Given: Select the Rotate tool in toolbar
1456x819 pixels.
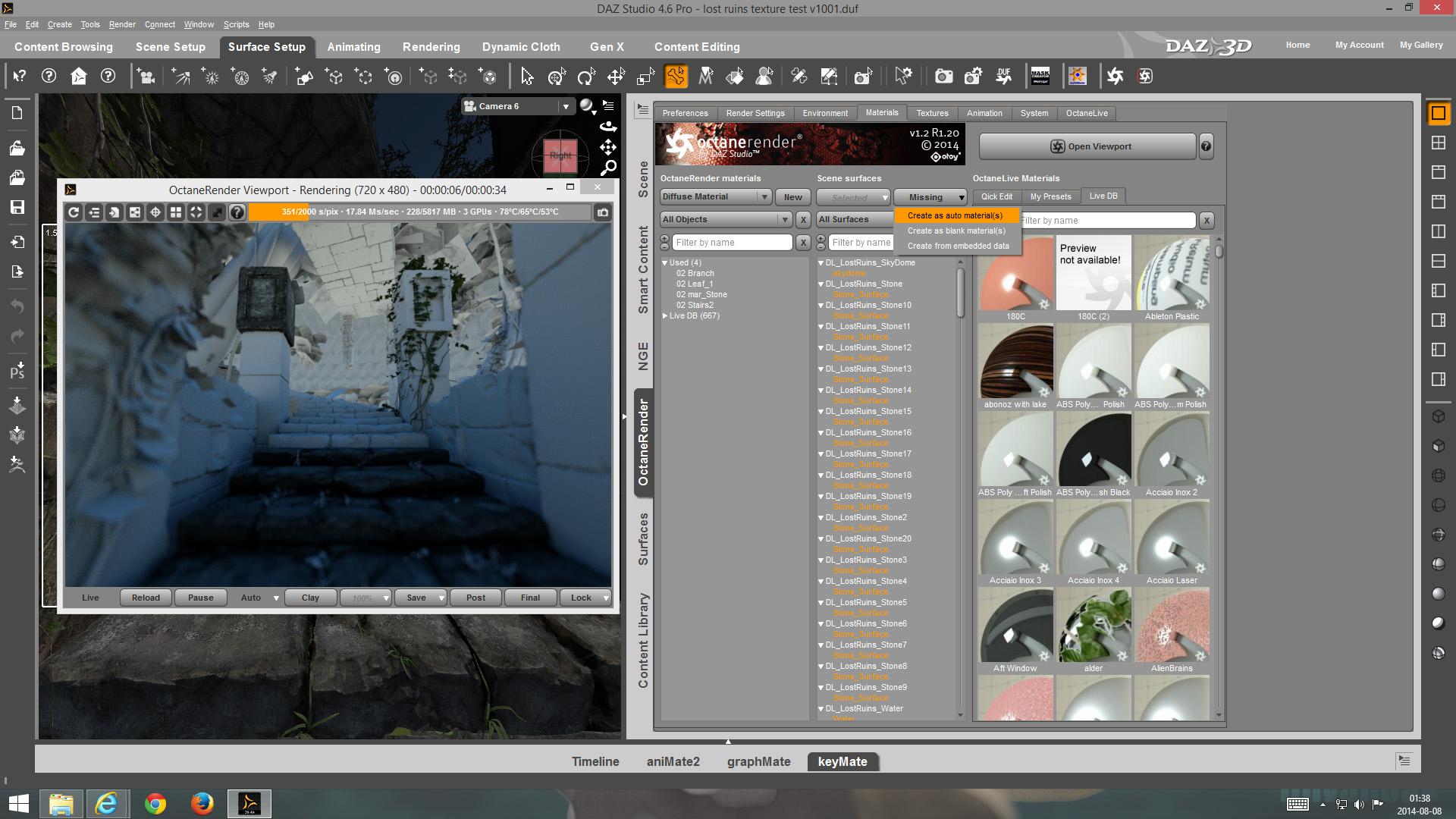Looking at the screenshot, I should pos(585,77).
